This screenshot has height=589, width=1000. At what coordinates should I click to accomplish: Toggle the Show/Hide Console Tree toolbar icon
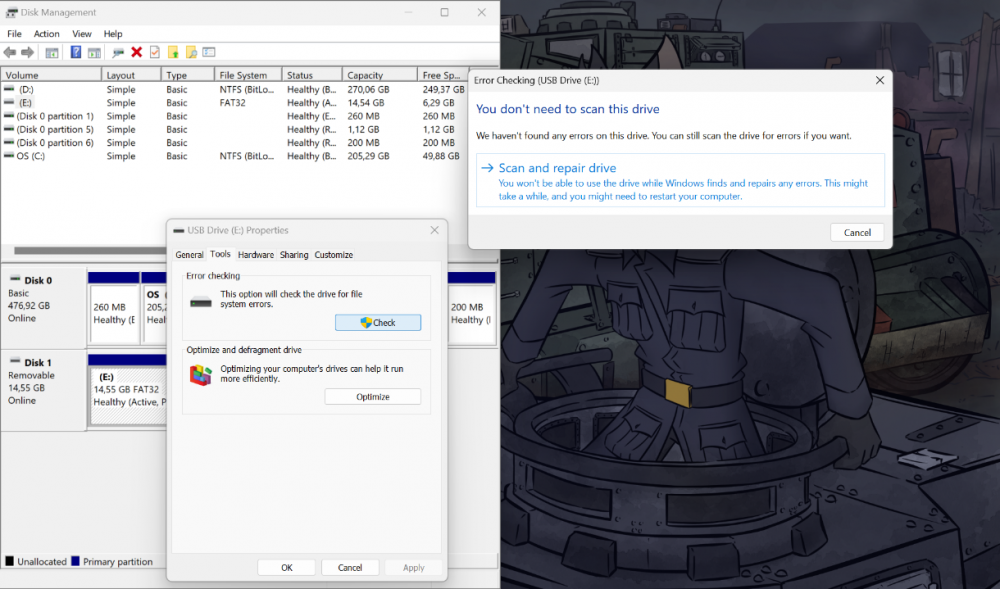52,52
